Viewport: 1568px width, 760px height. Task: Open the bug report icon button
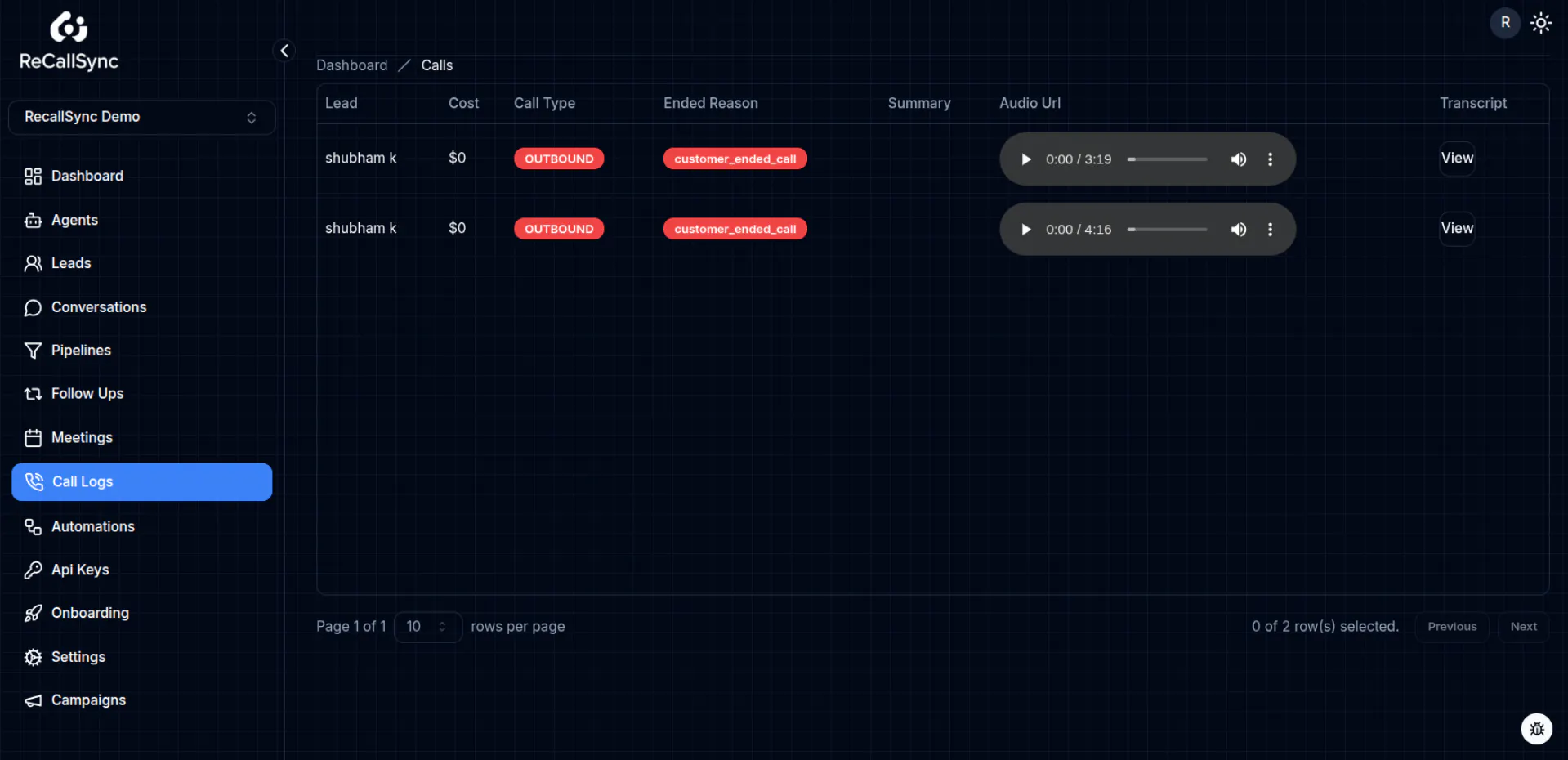(1536, 729)
